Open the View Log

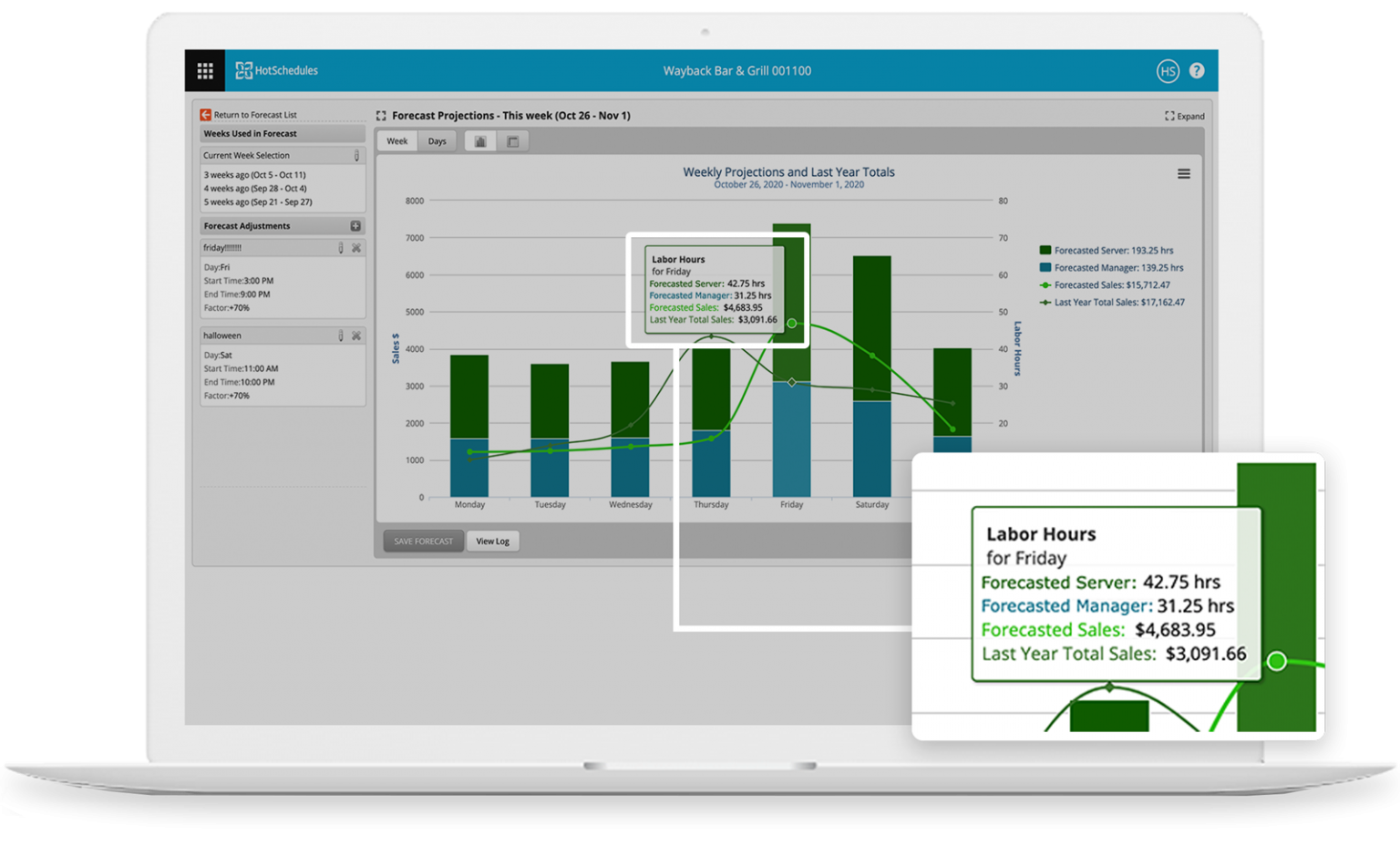coord(492,541)
